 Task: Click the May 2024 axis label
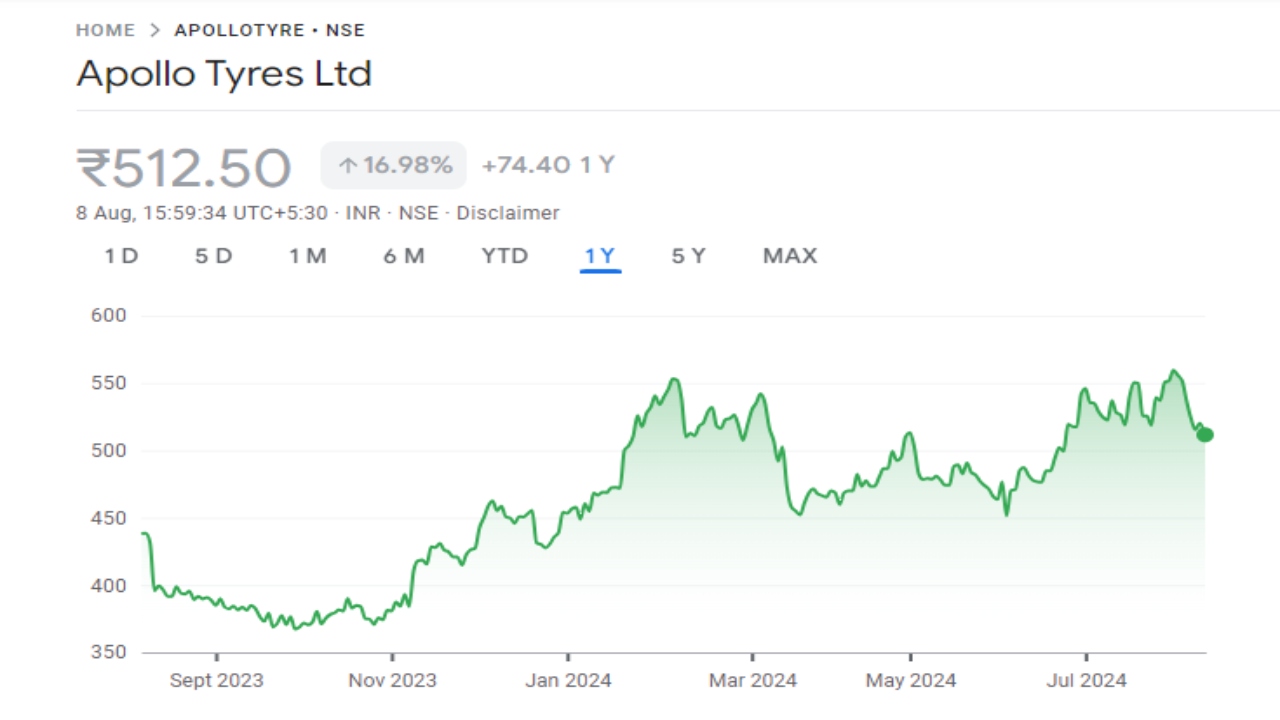[911, 681]
